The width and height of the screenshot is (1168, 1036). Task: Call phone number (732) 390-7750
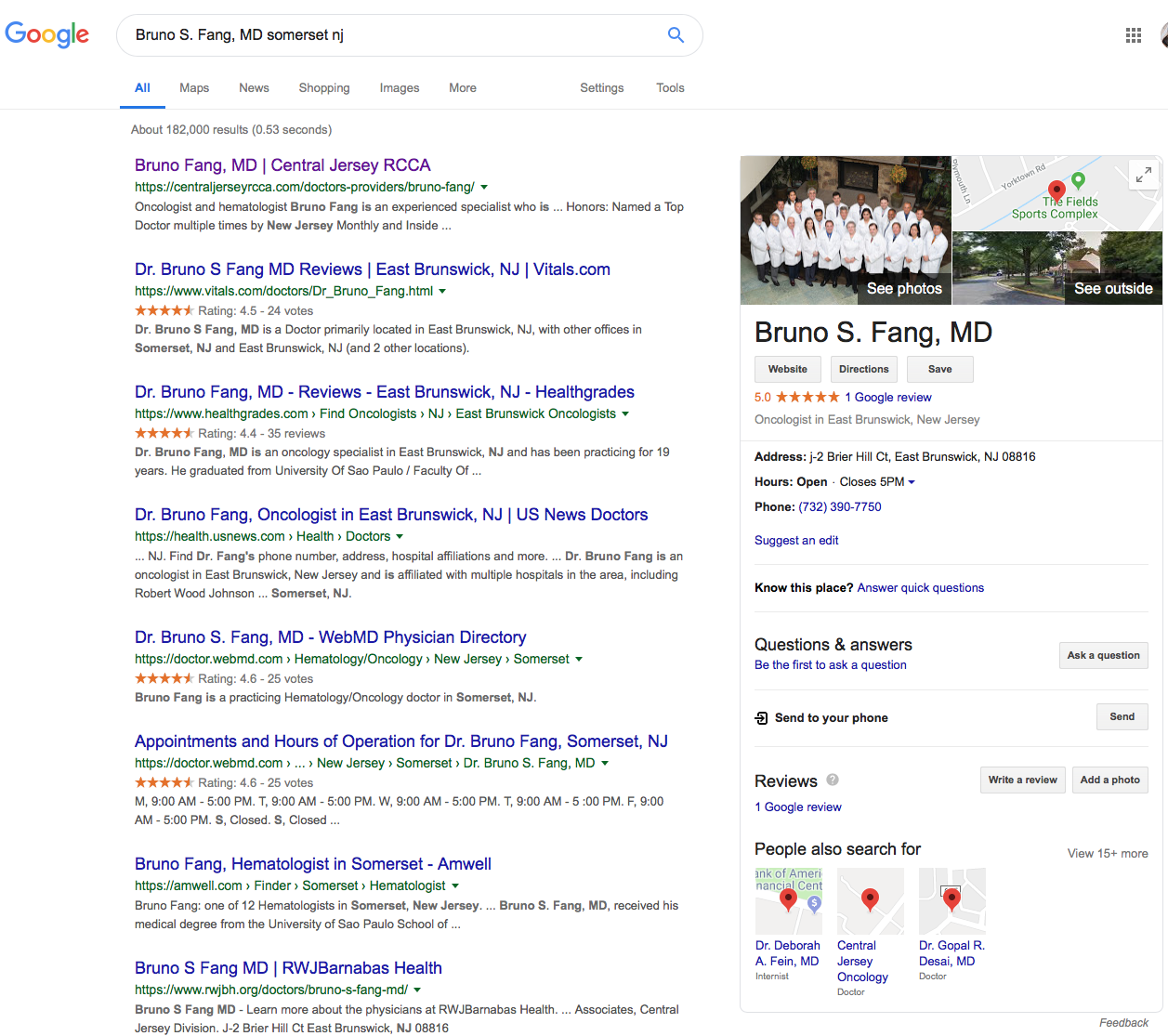(x=840, y=506)
